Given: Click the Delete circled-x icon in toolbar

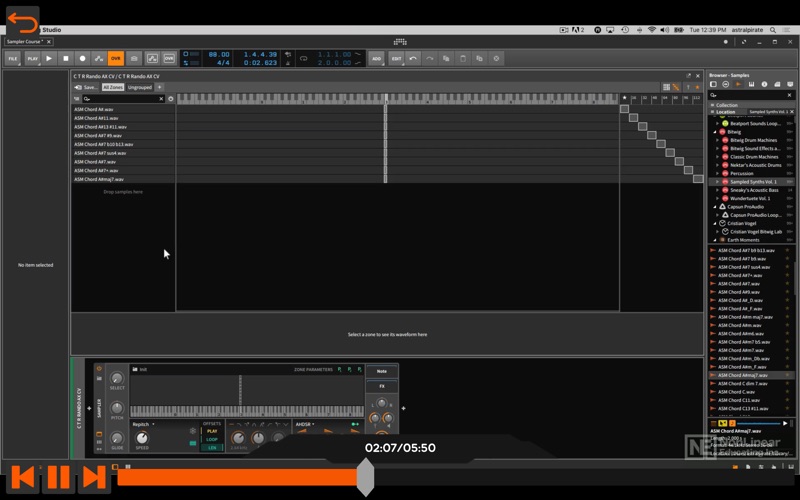Looking at the screenshot, I should 496,59.
